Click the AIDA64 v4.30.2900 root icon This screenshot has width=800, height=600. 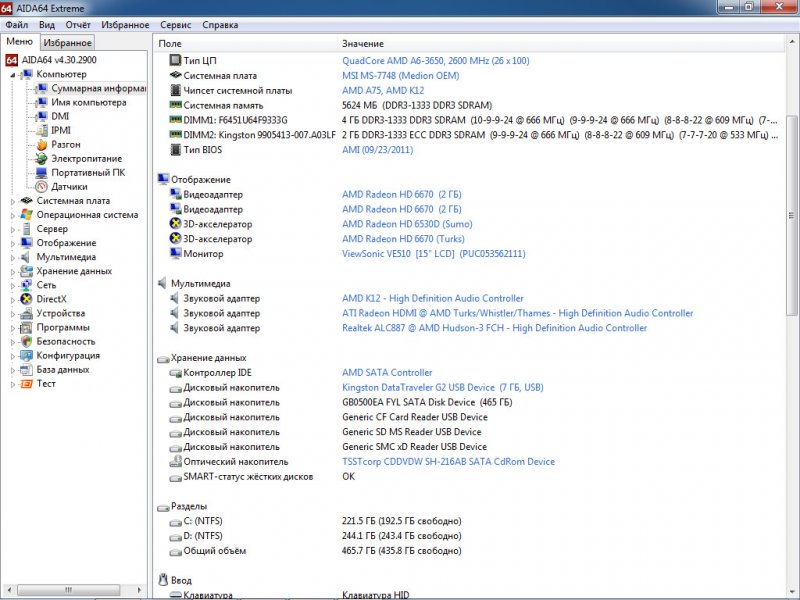pos(12,60)
